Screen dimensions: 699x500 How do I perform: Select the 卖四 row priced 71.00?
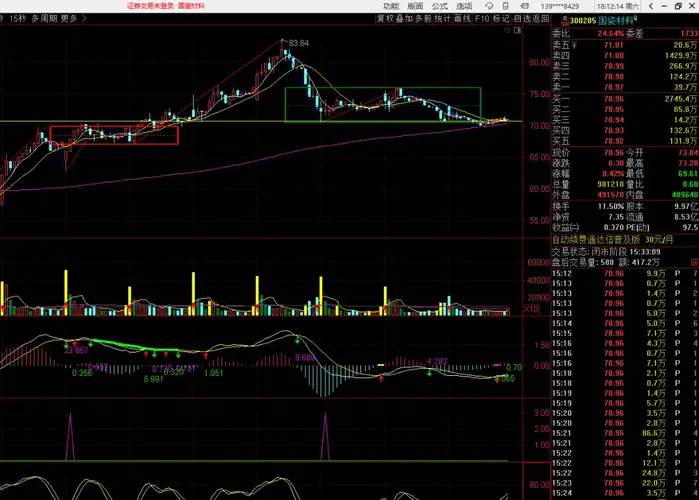625,56
